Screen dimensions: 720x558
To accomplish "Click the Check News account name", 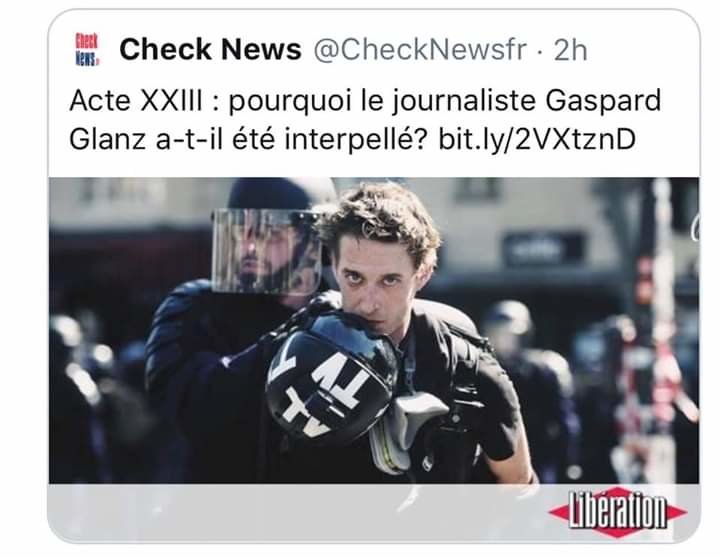I will (210, 49).
